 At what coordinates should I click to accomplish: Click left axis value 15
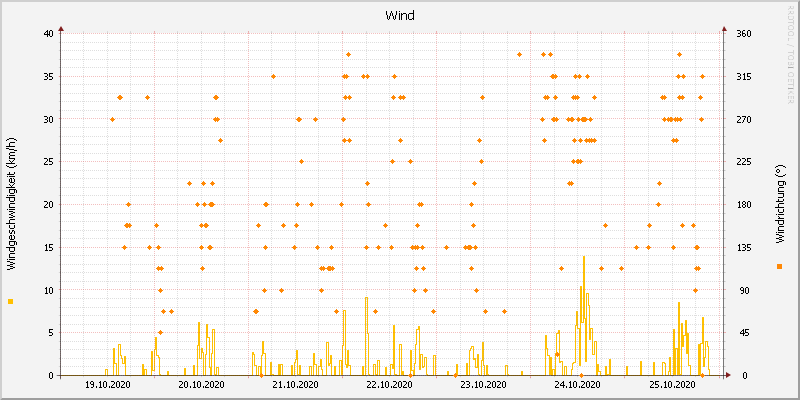pyautogui.click(x=48, y=247)
